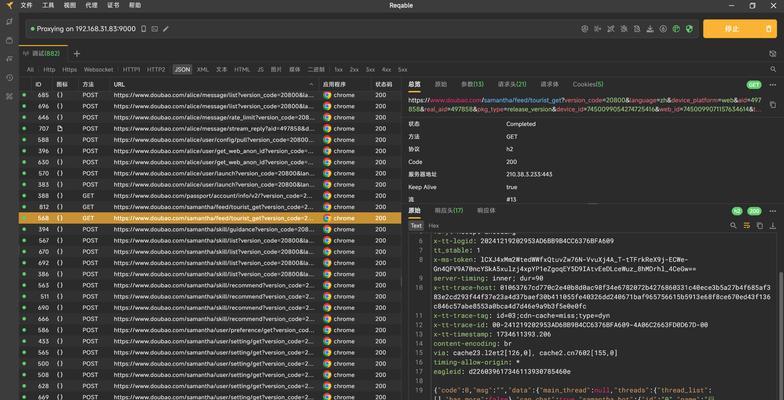Click the green globe icon left of the shield

tap(676, 29)
